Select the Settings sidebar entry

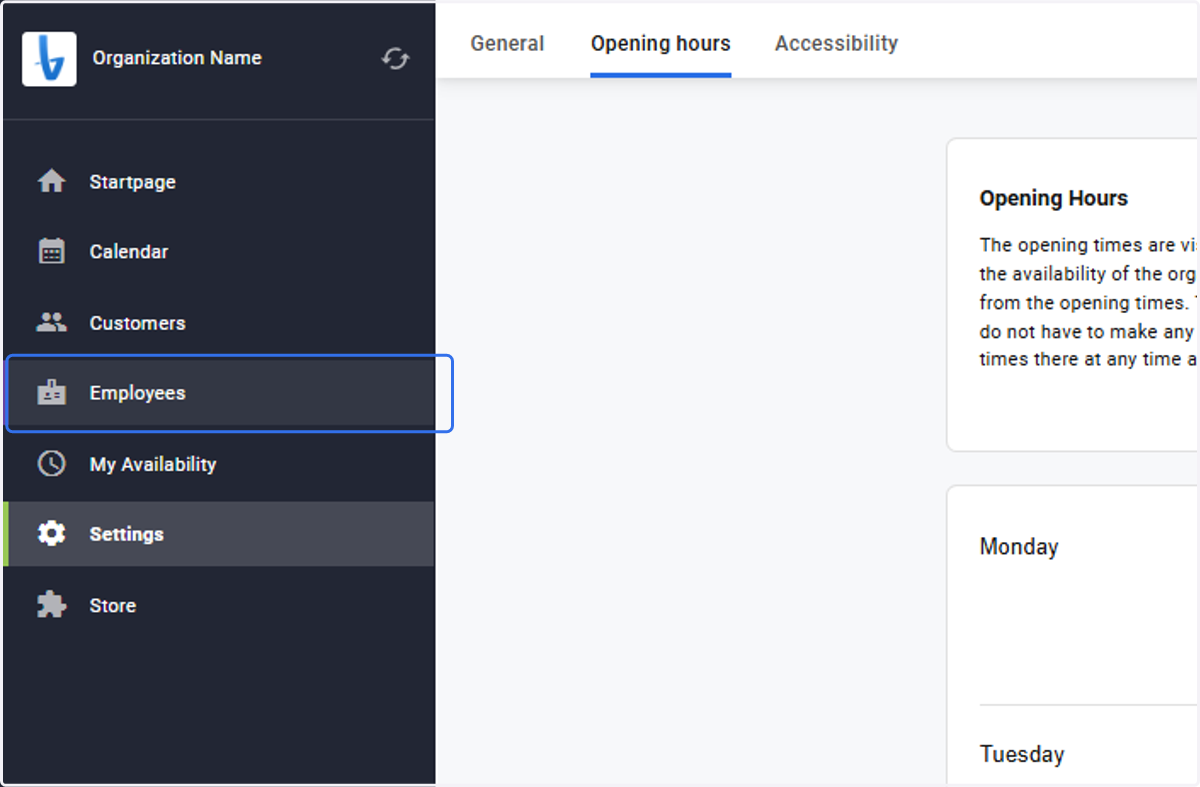219,534
